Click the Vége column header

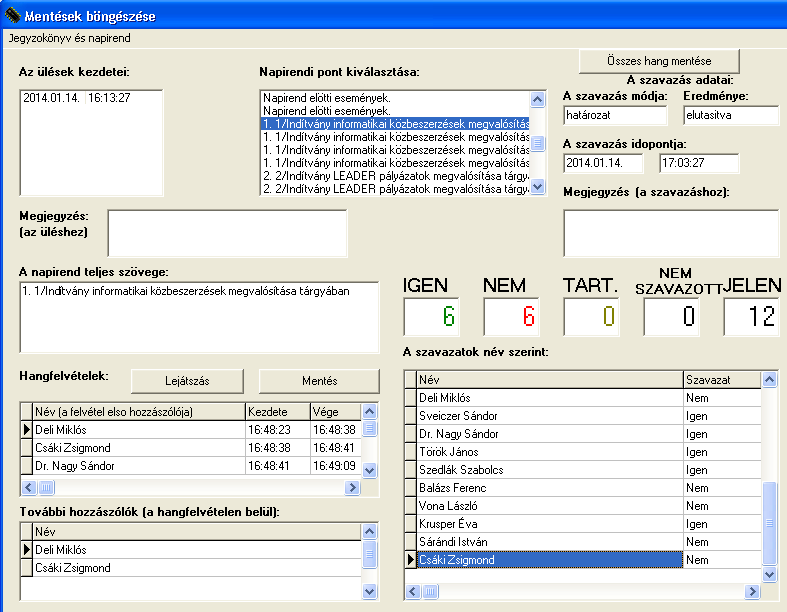[335, 412]
